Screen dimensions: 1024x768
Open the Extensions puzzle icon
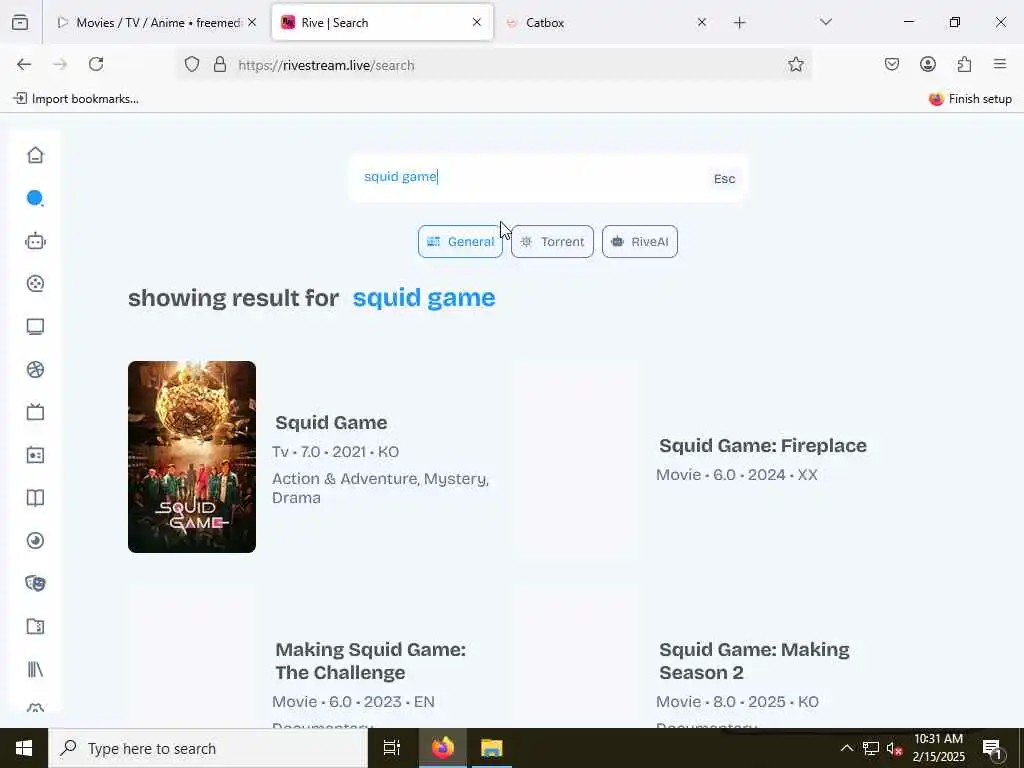(x=964, y=64)
